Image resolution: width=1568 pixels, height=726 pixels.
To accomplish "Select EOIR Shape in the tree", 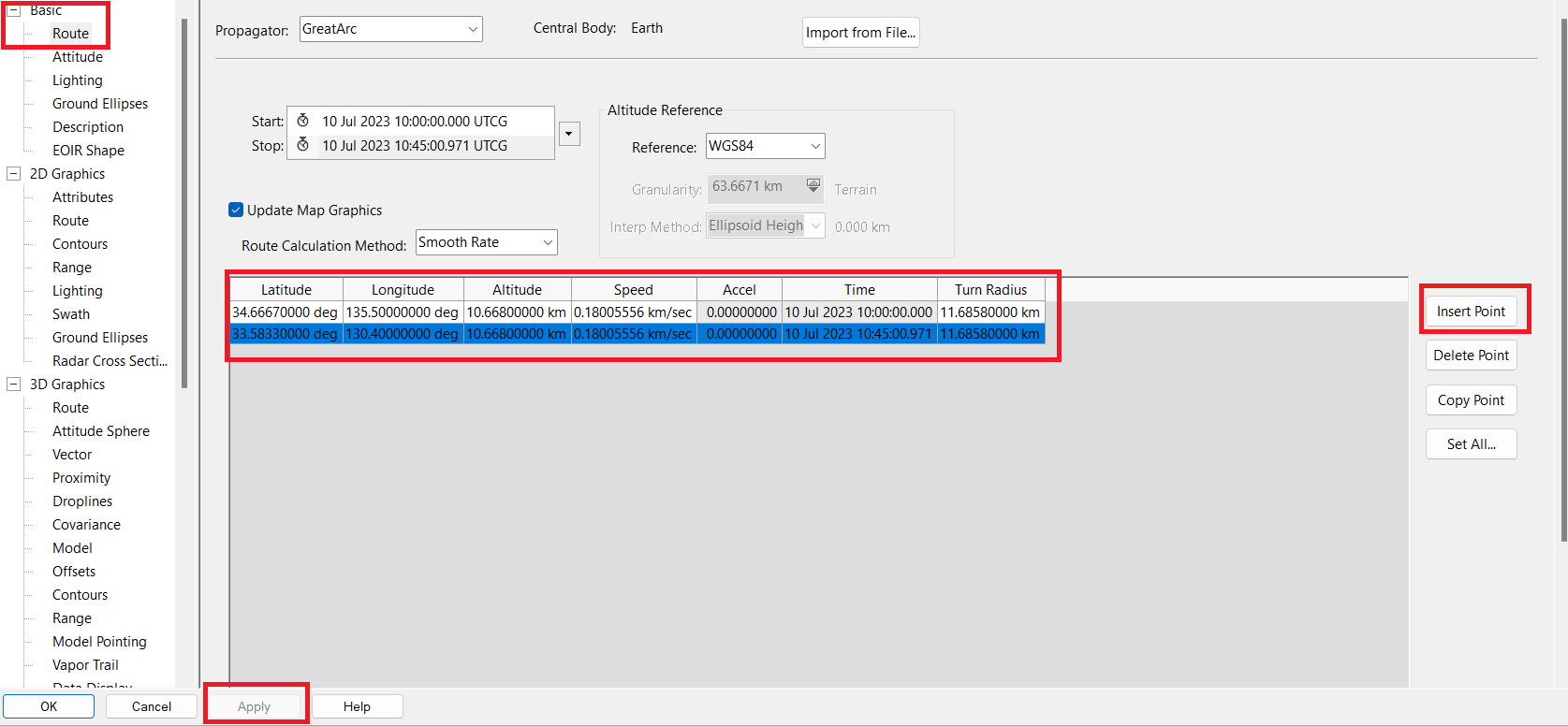I will pyautogui.click(x=88, y=151).
